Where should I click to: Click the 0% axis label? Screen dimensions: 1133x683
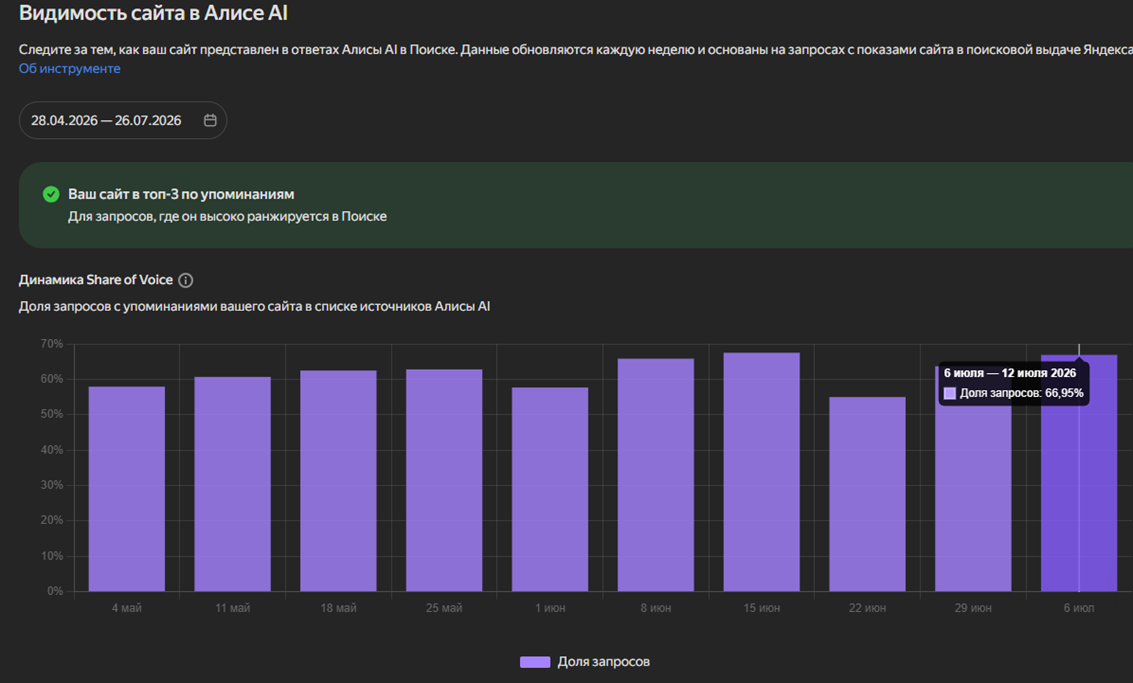click(55, 591)
